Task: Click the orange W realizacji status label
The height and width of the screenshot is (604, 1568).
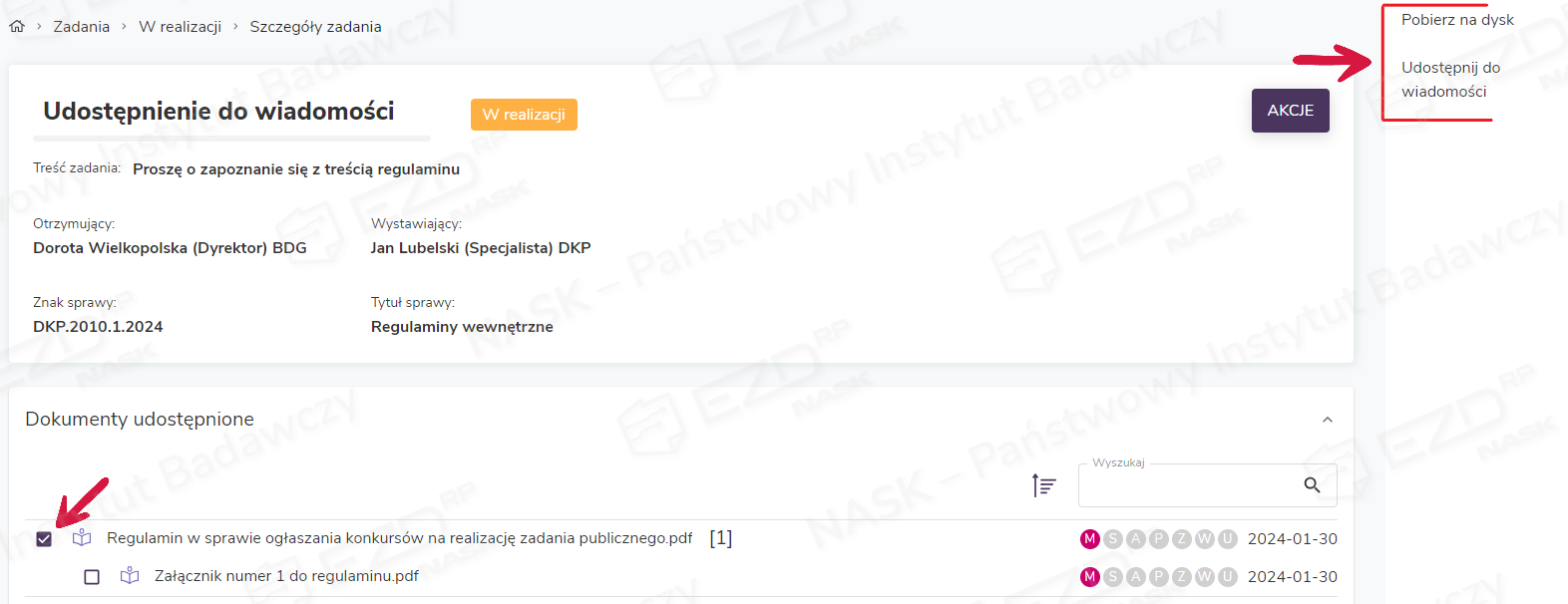Action: click(x=524, y=115)
